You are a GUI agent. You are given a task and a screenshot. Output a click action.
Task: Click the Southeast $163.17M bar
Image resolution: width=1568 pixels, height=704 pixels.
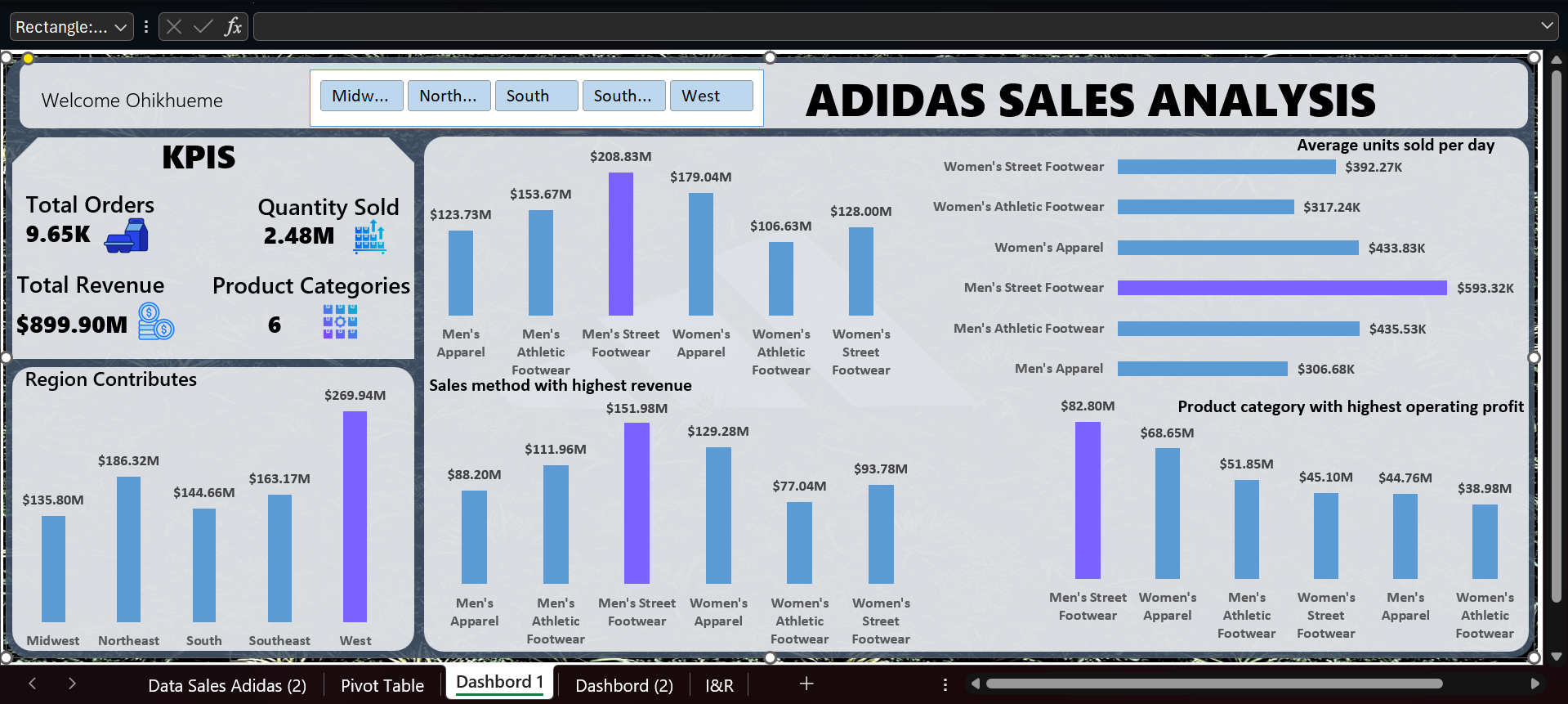(x=279, y=558)
